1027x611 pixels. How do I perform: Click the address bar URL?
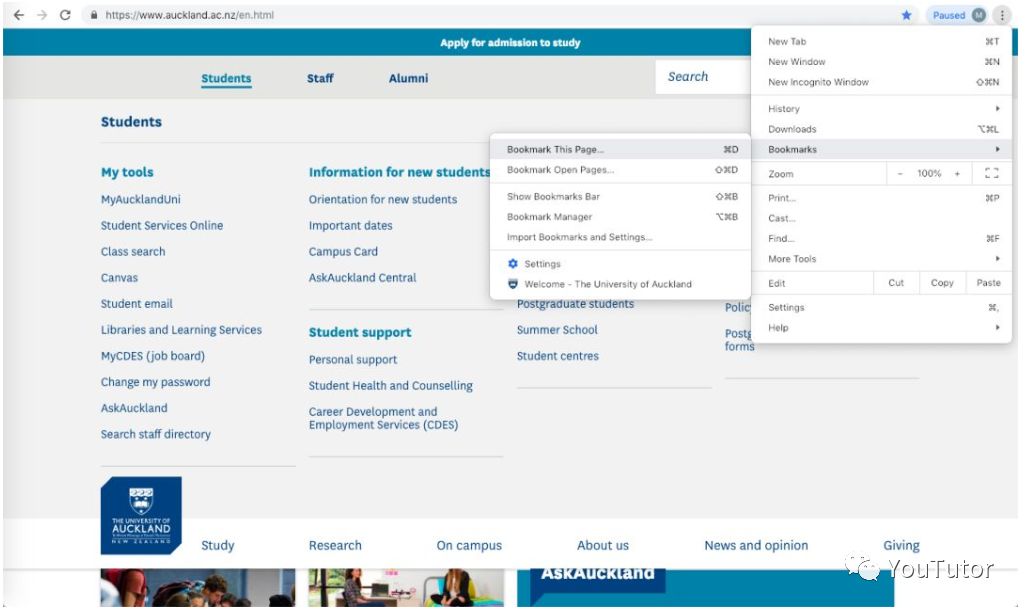189,14
